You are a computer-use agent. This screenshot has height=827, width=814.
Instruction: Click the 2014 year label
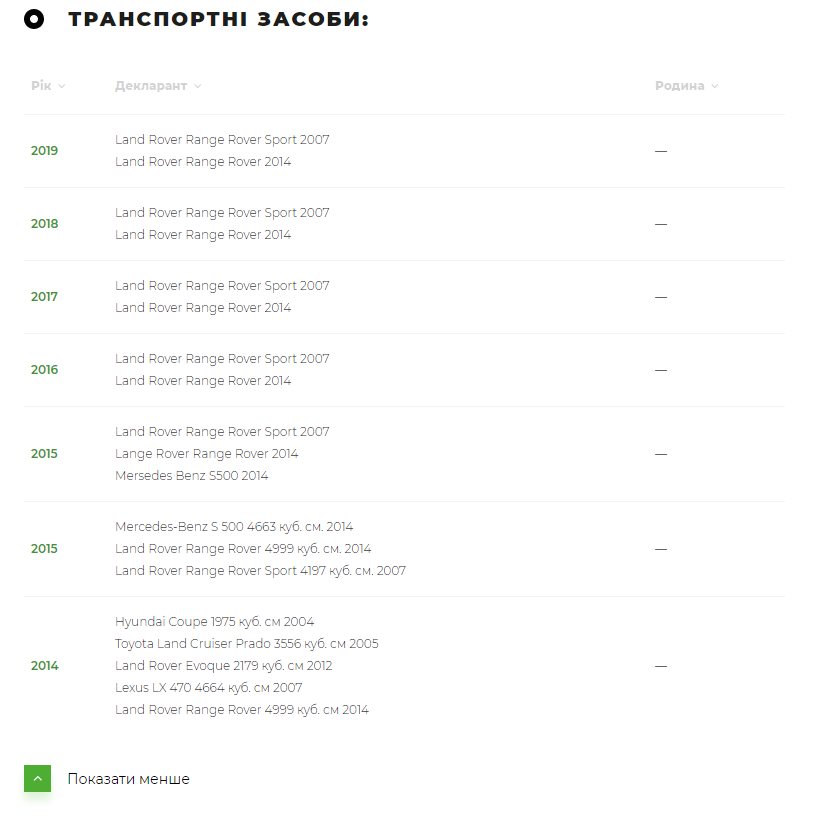[x=44, y=666]
